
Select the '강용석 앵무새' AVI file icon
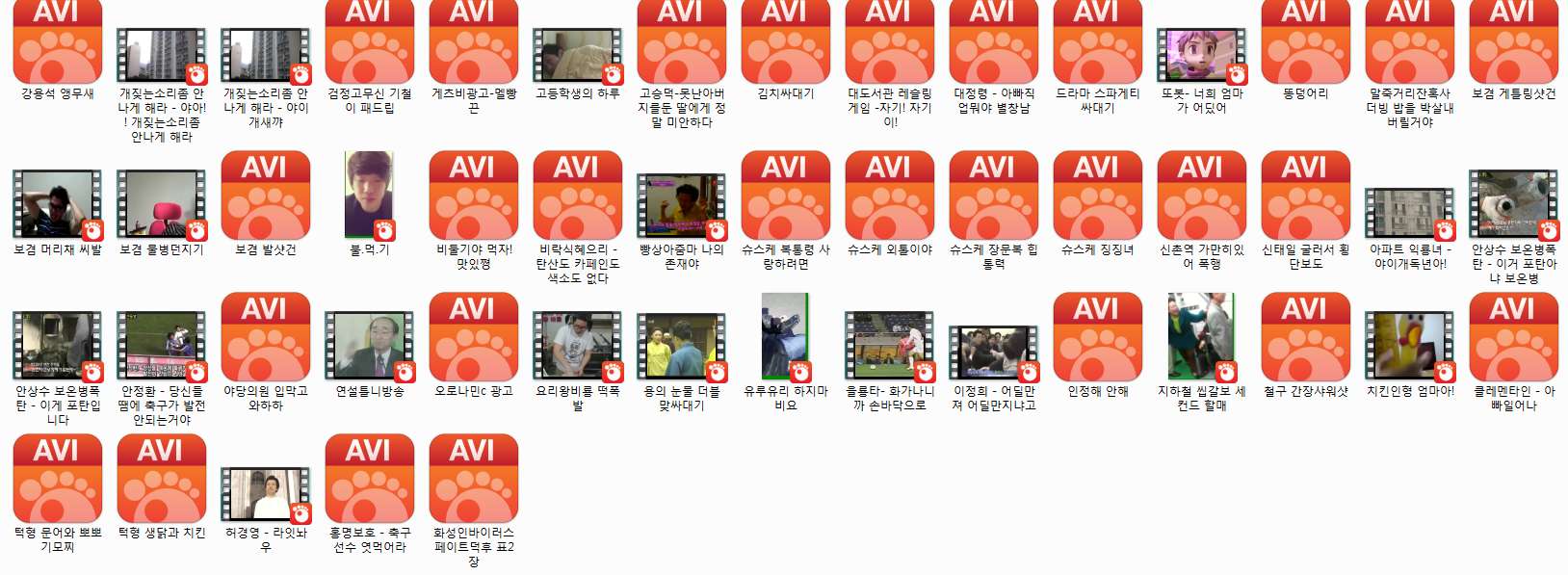[58, 43]
